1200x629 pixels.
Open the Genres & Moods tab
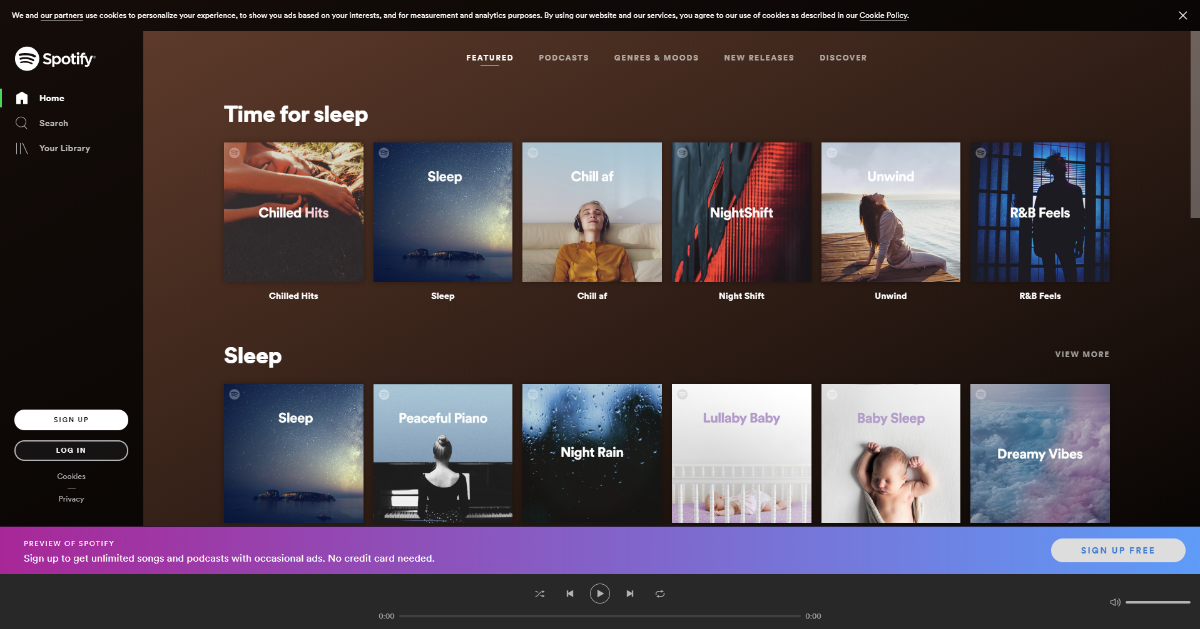pos(656,58)
